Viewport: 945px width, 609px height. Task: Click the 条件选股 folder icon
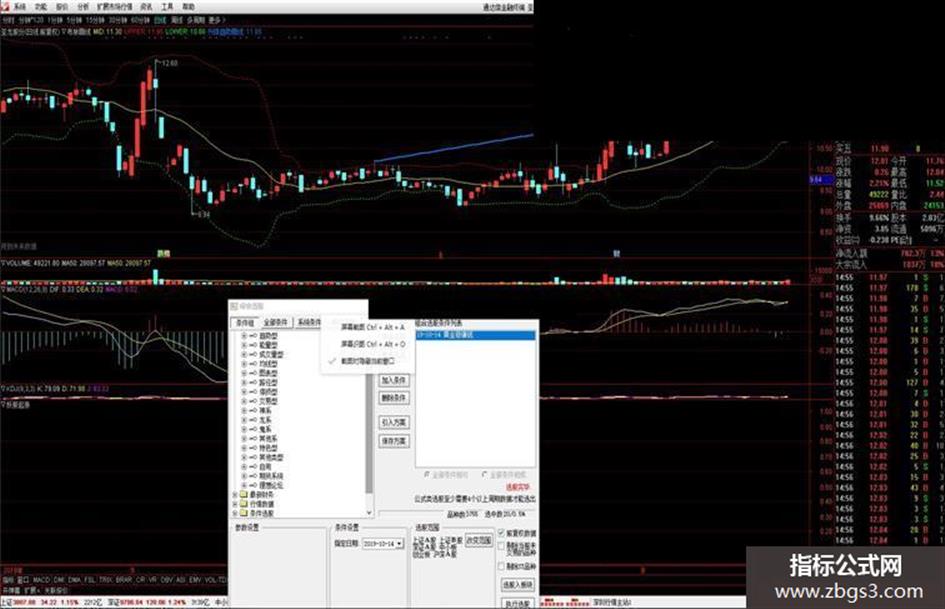244,513
